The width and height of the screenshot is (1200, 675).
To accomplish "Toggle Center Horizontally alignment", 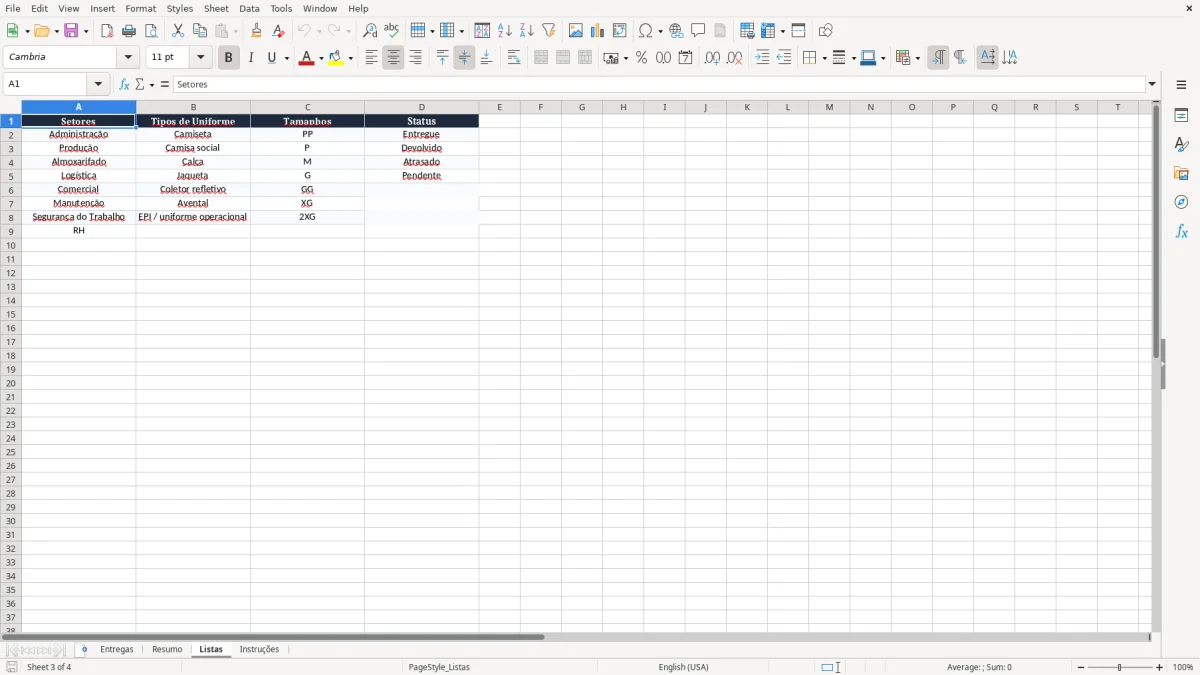I will point(393,58).
